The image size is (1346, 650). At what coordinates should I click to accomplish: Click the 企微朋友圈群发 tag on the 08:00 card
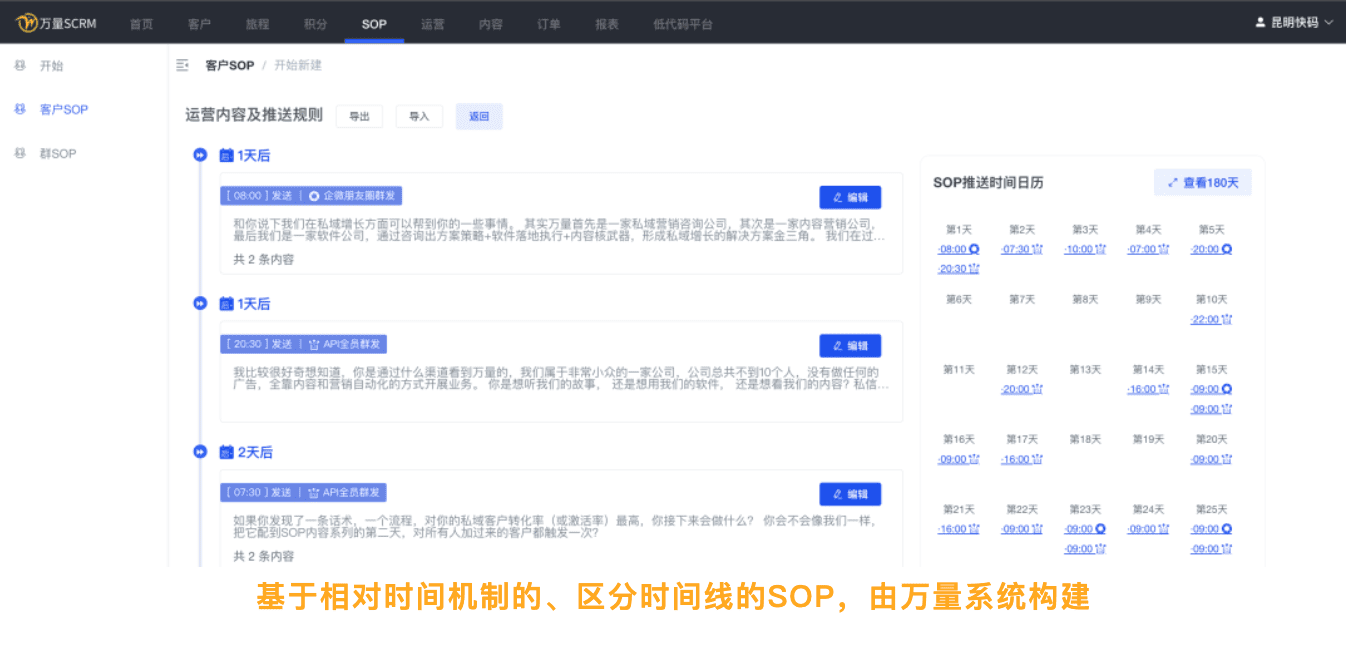pos(352,196)
